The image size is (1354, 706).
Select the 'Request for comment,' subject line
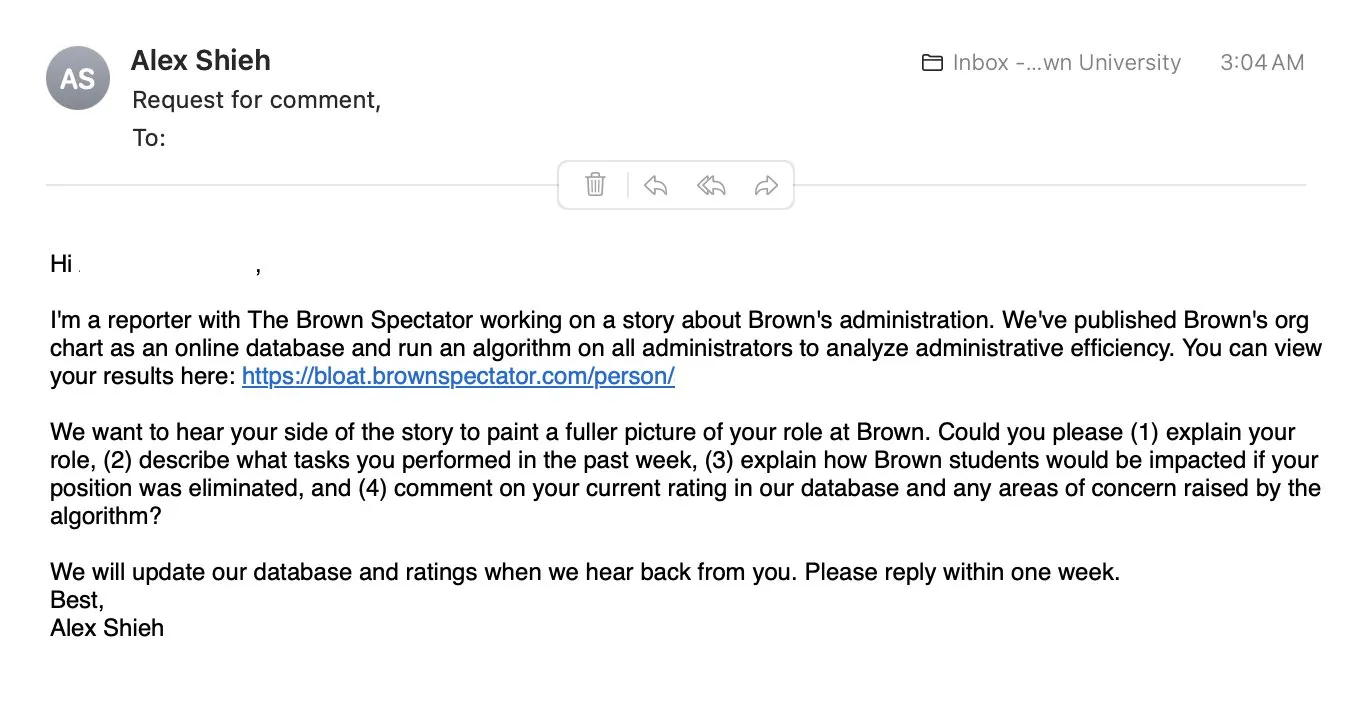[x=256, y=100]
